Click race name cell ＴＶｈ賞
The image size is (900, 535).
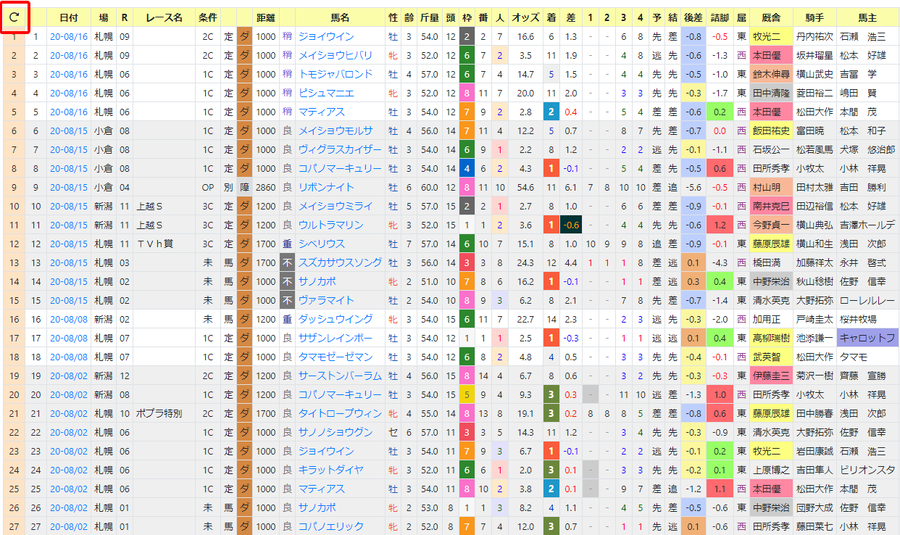pyautogui.click(x=155, y=244)
